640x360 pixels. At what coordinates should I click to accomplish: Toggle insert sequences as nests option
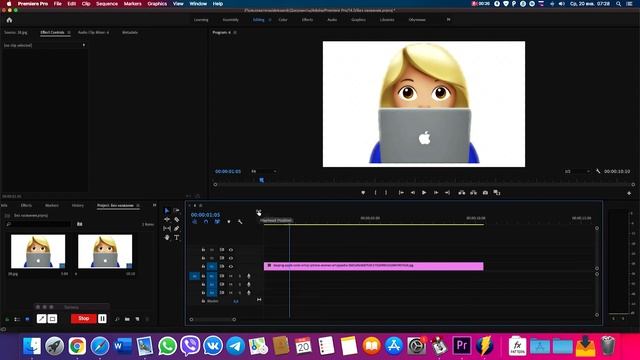pyautogui.click(x=194, y=222)
